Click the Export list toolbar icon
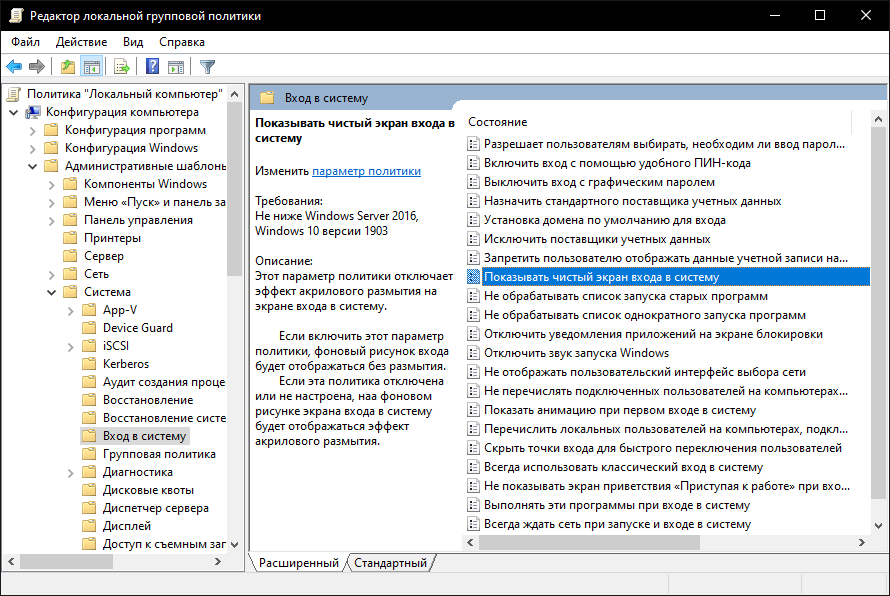 coord(121,67)
